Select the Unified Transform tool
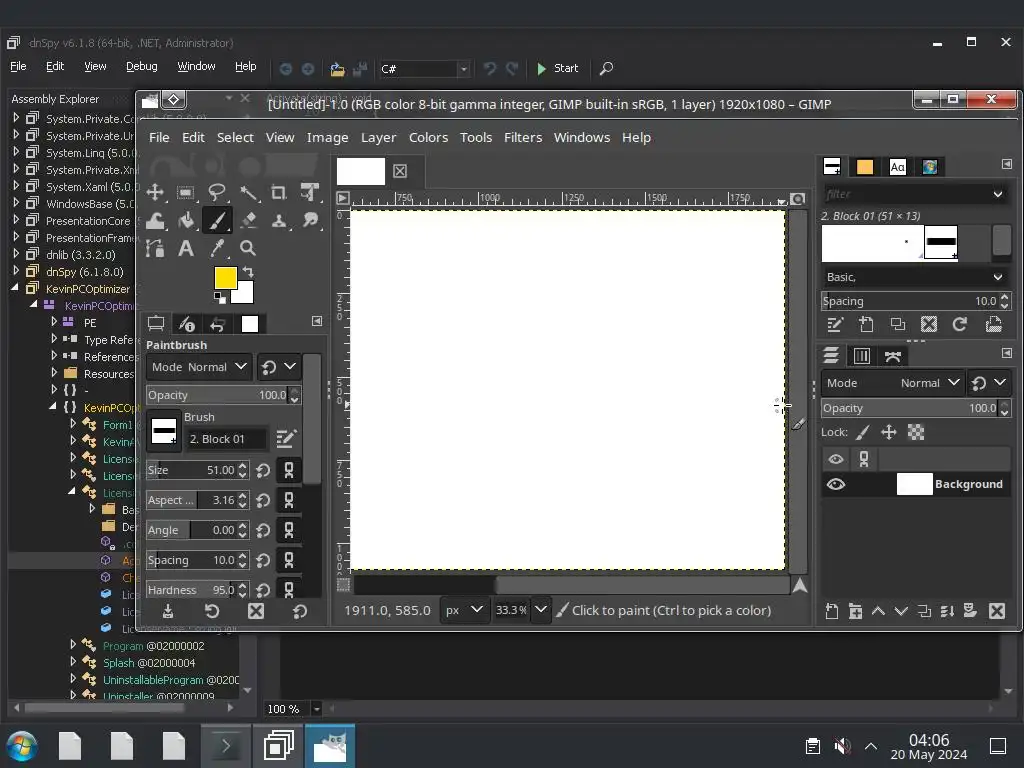Screen dimensions: 1024x768 coord(310,193)
